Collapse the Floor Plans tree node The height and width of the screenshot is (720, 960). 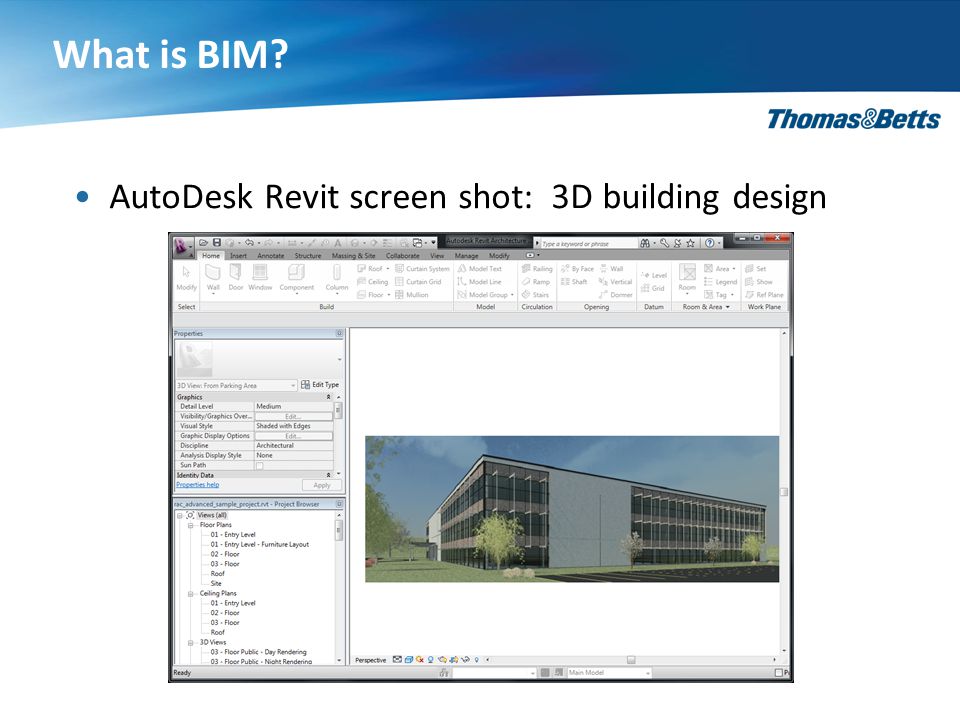[190, 525]
